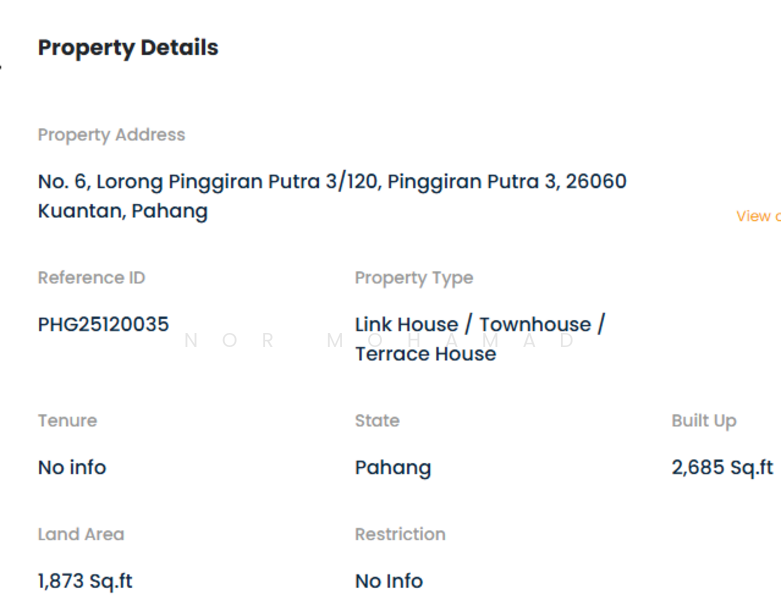Image resolution: width=781 pixels, height=600 pixels.
Task: Click the Land Area label
Action: click(81, 535)
